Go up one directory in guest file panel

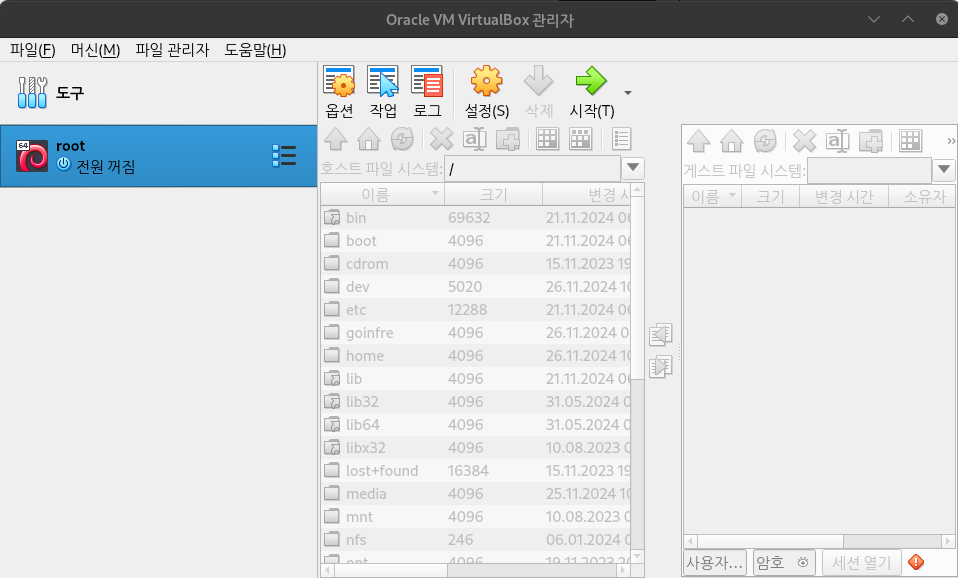click(x=699, y=141)
